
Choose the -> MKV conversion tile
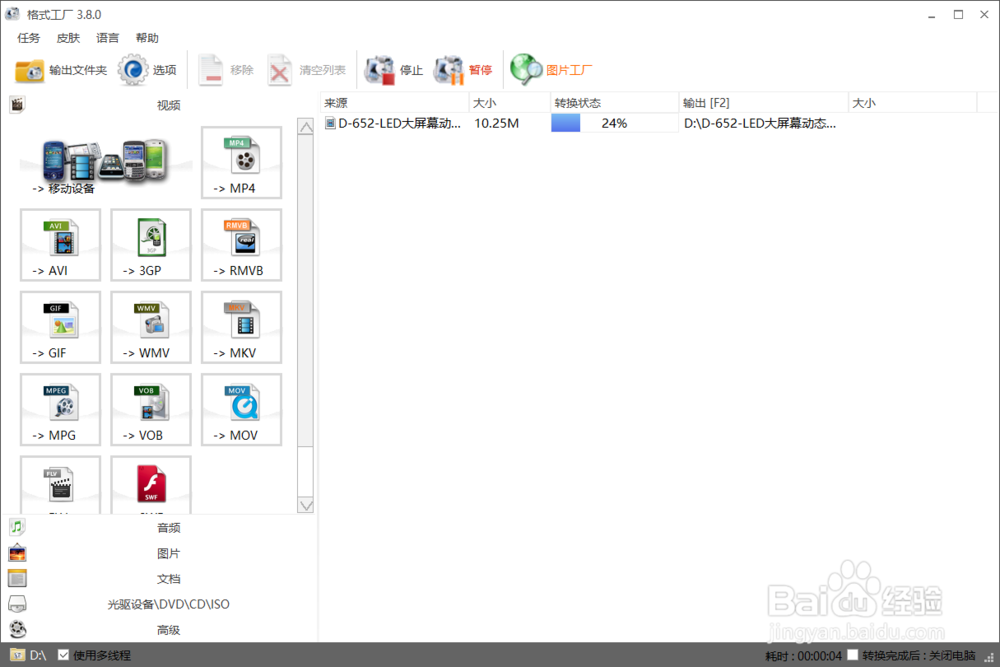[242, 327]
